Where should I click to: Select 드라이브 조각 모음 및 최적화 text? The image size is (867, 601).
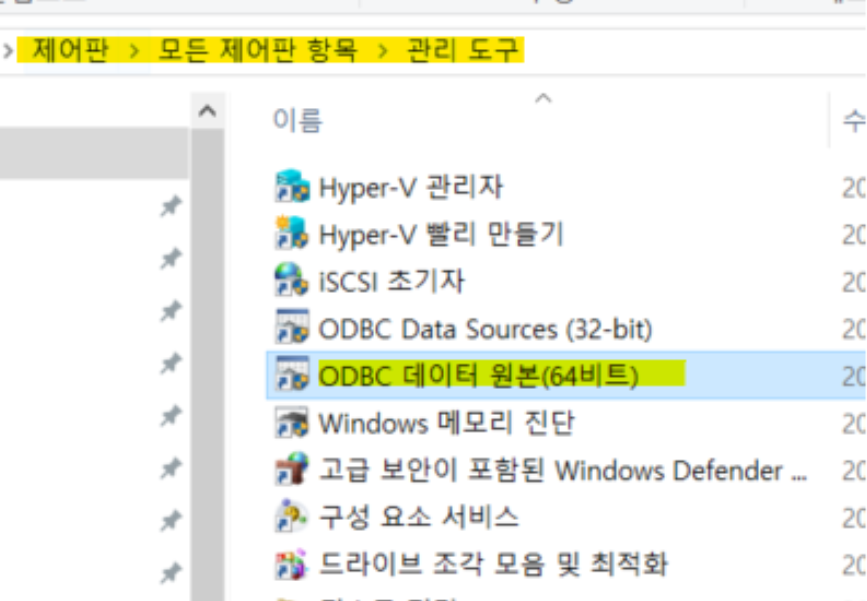point(493,565)
